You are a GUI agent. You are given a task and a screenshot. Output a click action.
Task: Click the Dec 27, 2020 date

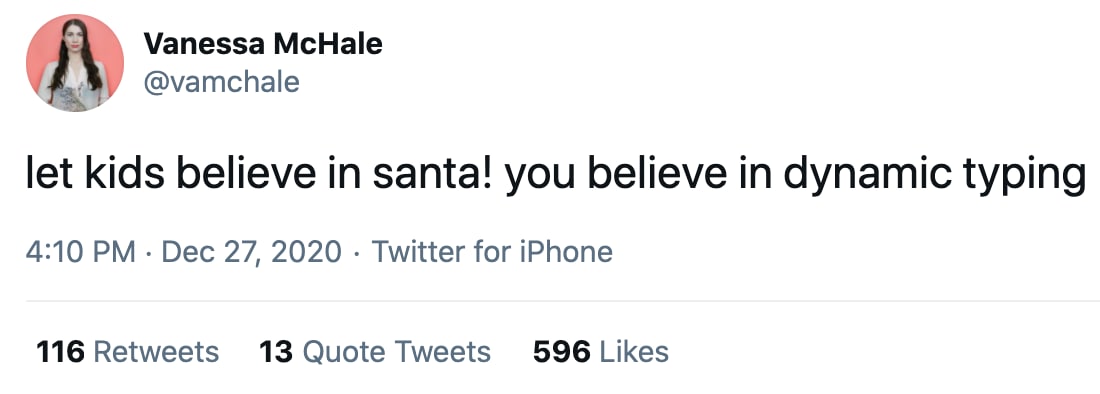251,252
